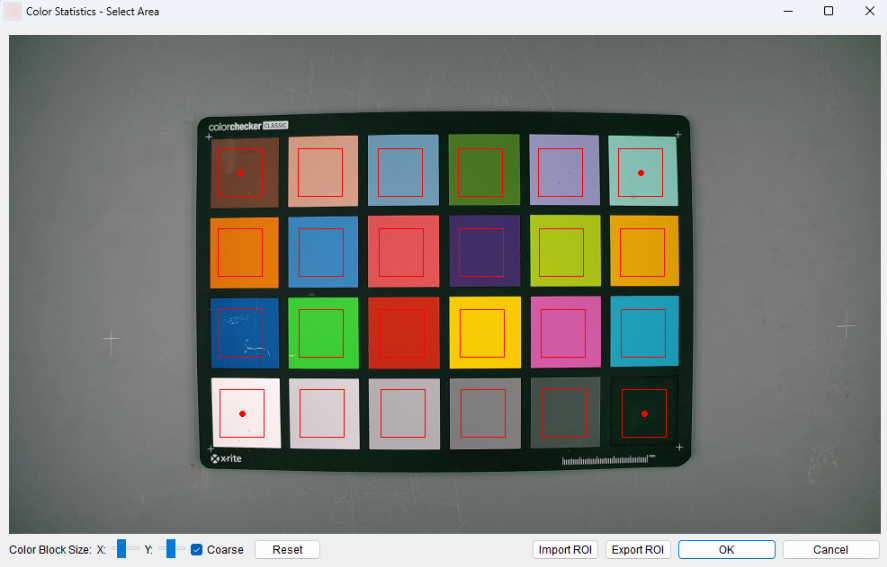This screenshot has height=567, width=887.
Task: Click the red dot on the black patch
Action: [x=644, y=413]
